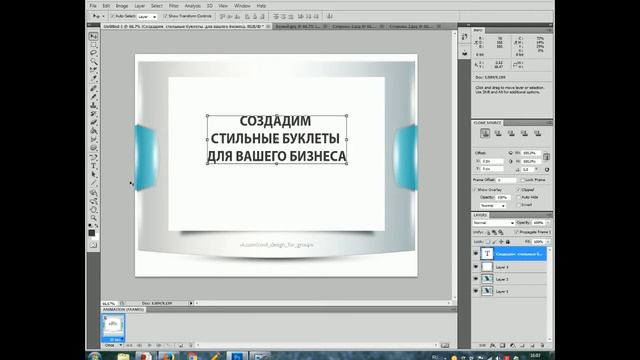640x360 pixels.
Task: Open Clone Source overlay blend mode dropdown
Action: [493, 206]
